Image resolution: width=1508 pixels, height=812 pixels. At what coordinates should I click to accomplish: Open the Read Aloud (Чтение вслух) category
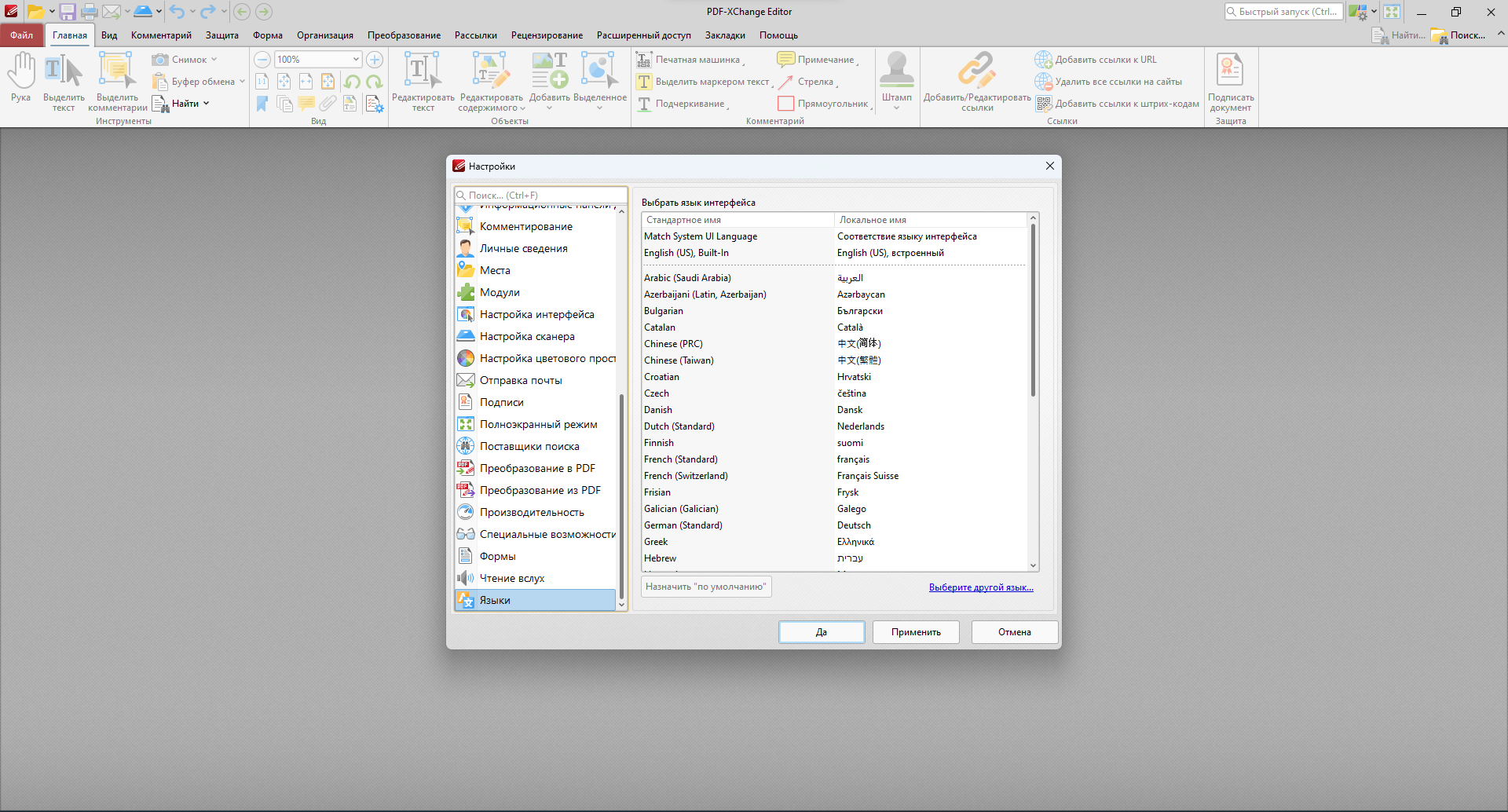point(536,578)
